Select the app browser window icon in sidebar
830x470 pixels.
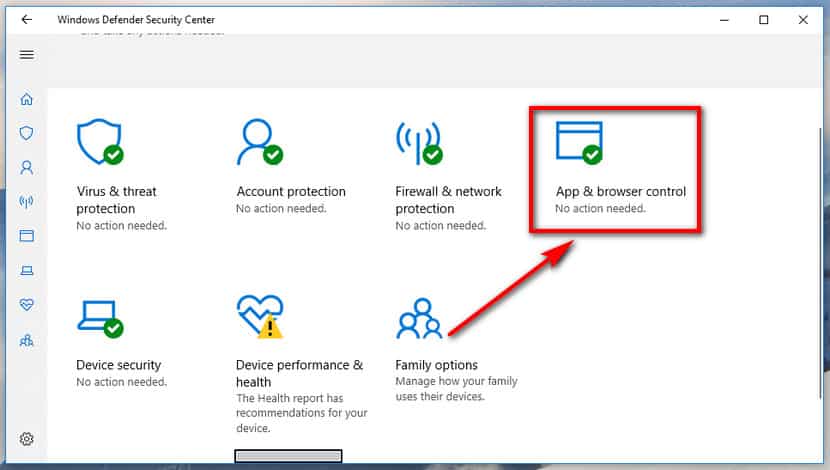click(26, 236)
